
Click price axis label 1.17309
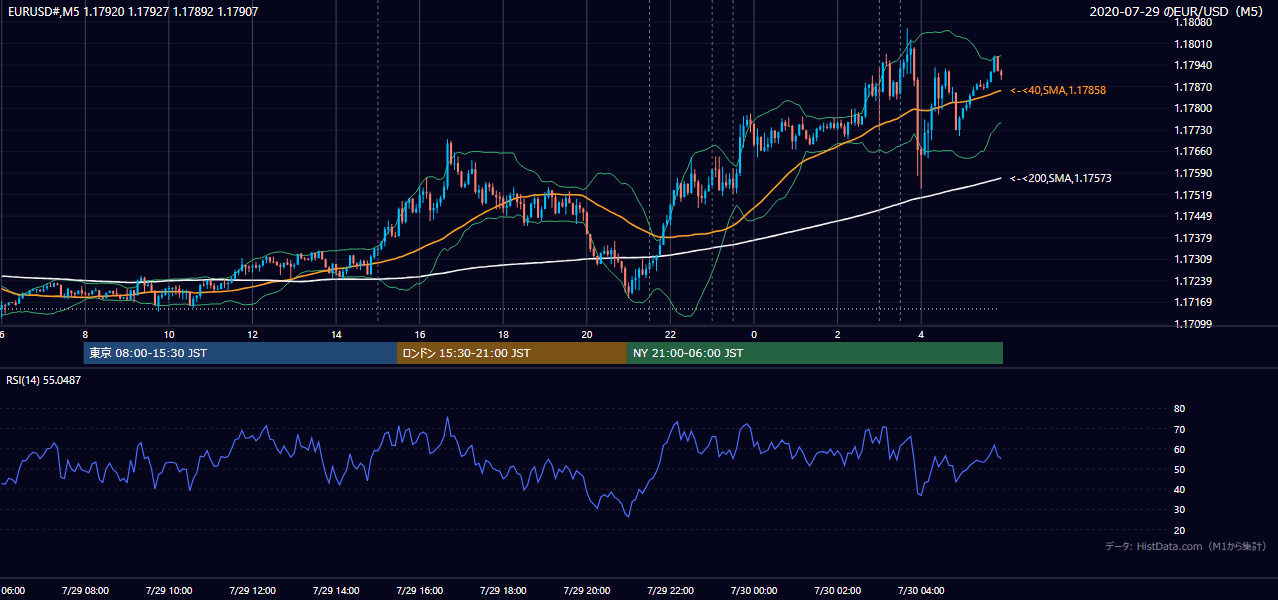point(1193,259)
